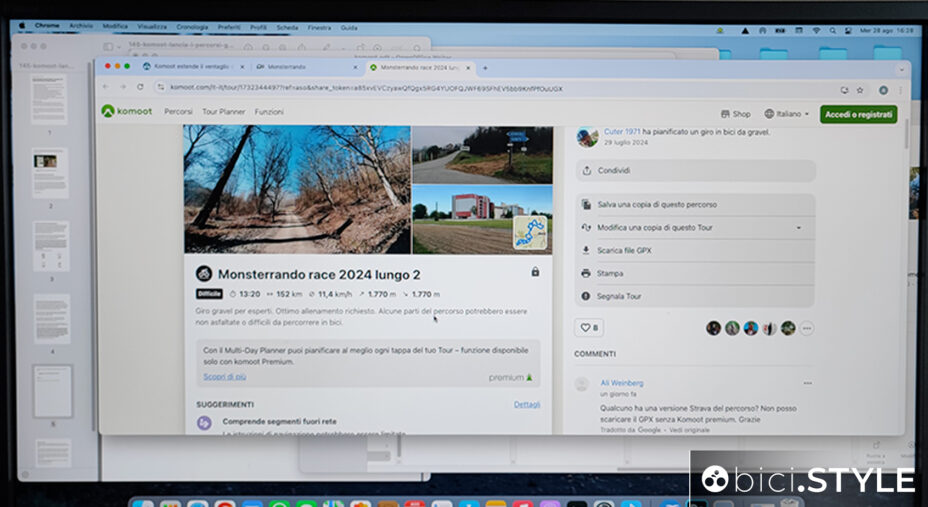928x507 pixels.
Task: Click 'Segnala Tour'
Action: point(695,296)
